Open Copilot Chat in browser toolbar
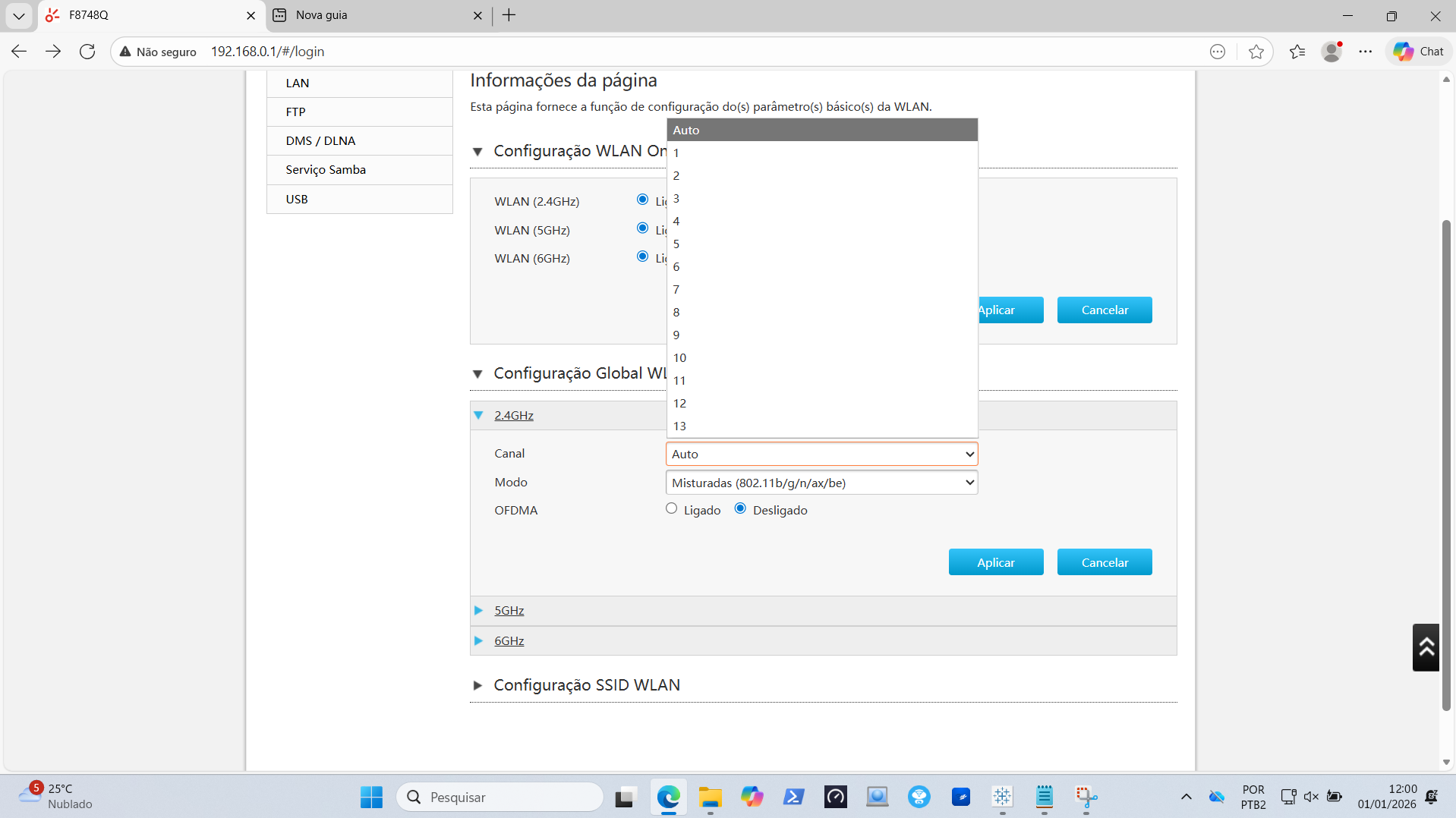The image size is (1456, 818). tap(1419, 52)
